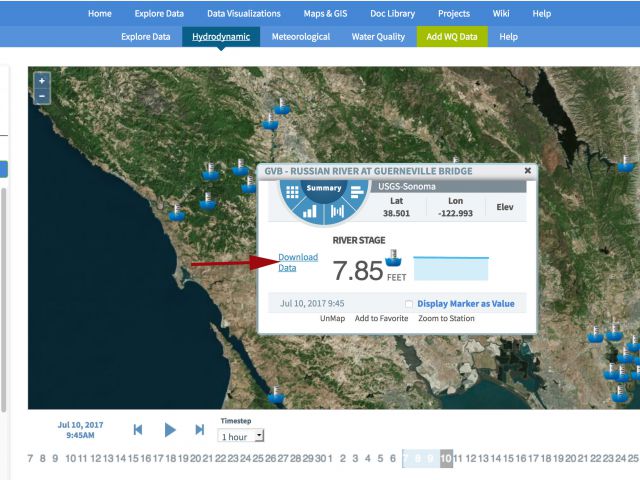Open the Wiki menu

pos(501,13)
